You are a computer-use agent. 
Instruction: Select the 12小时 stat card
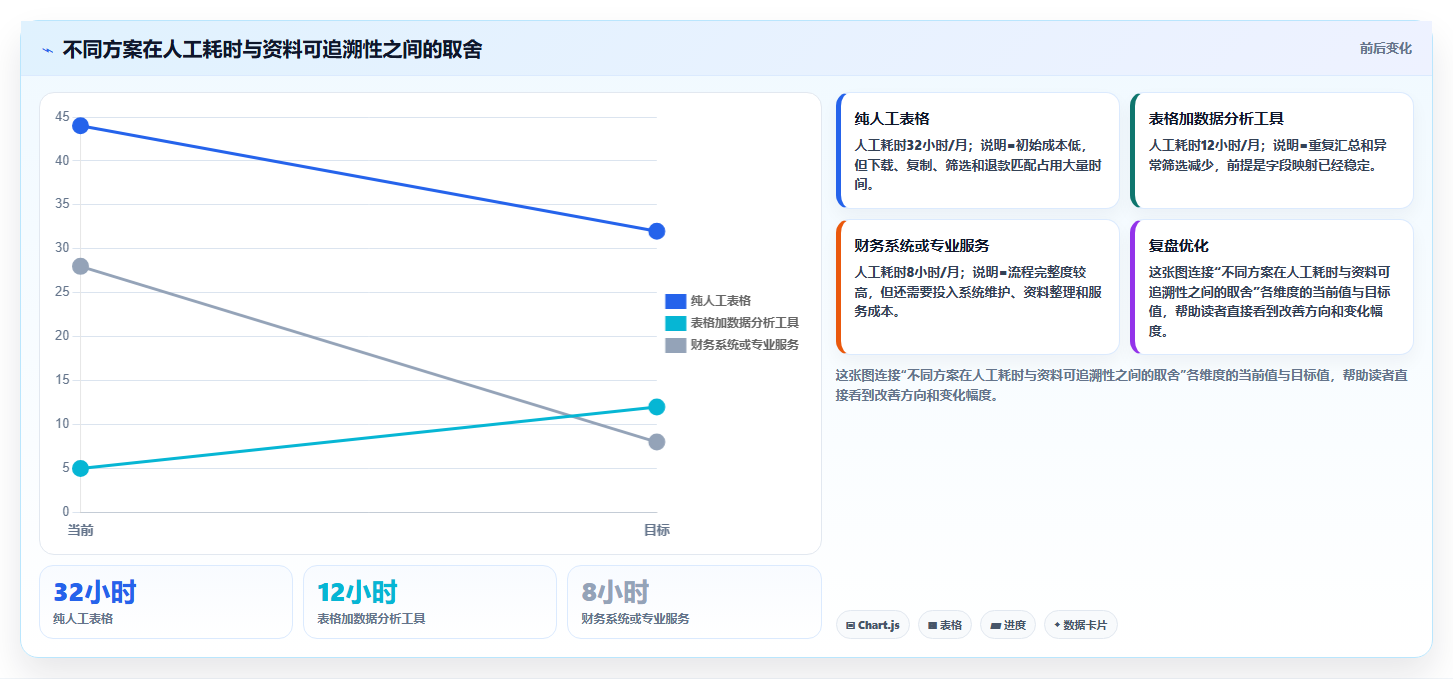(x=430, y=602)
